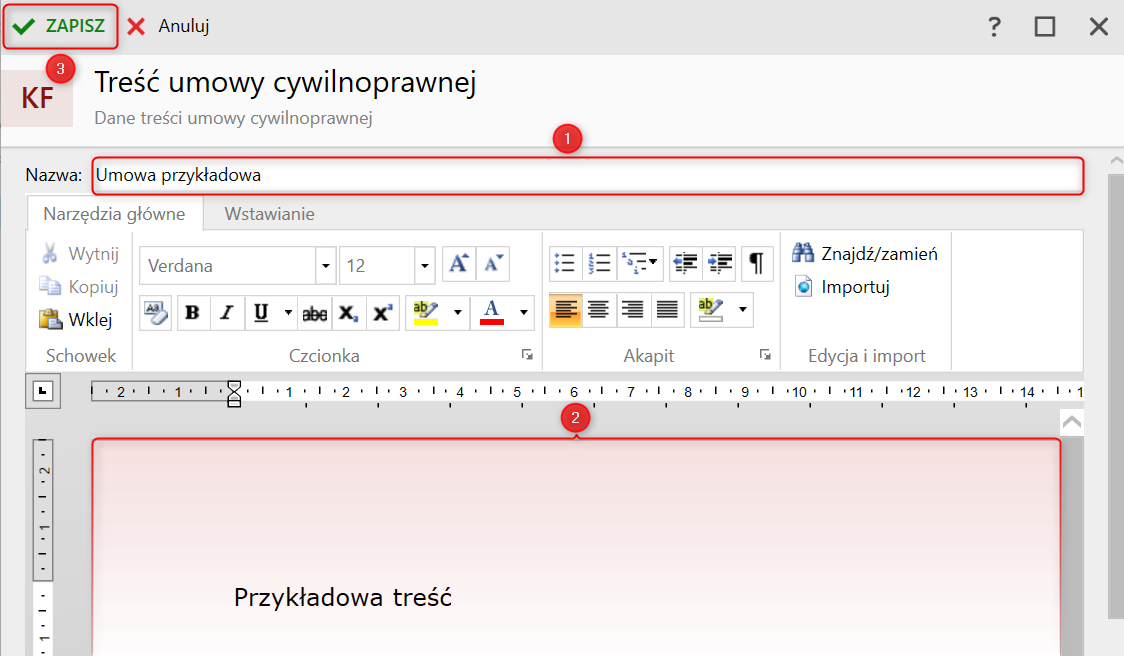Click Wytnij cut command

click(80, 254)
